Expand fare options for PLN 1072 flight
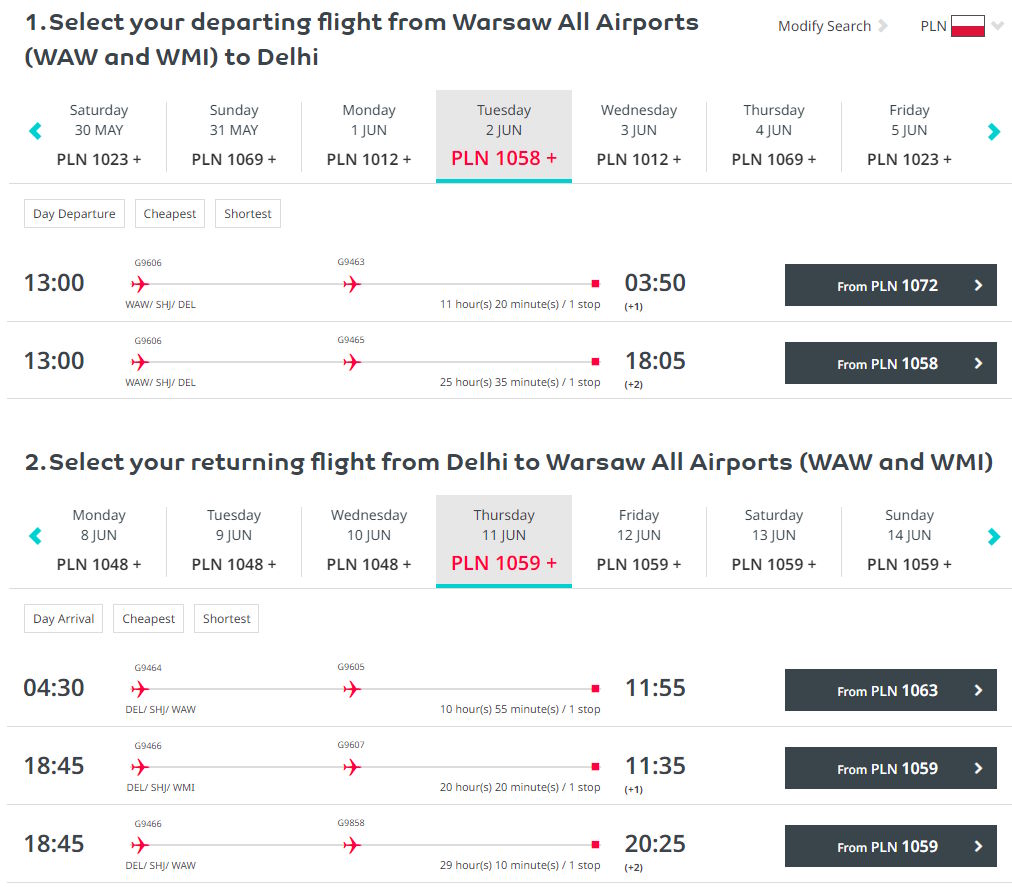Image resolution: width=1012 pixels, height=887 pixels. 979,285
